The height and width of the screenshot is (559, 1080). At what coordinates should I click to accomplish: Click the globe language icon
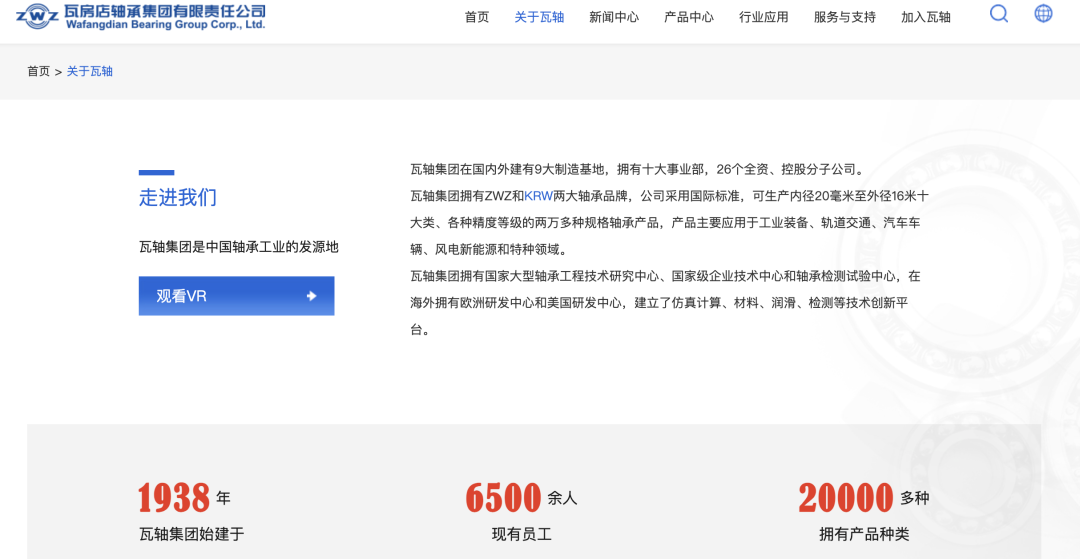coord(1043,14)
